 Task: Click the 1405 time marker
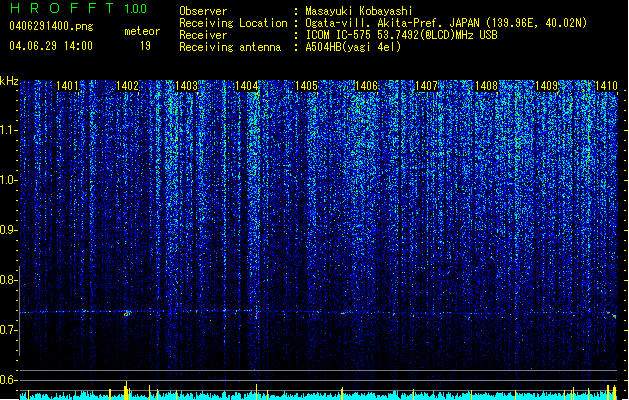[x=306, y=86]
